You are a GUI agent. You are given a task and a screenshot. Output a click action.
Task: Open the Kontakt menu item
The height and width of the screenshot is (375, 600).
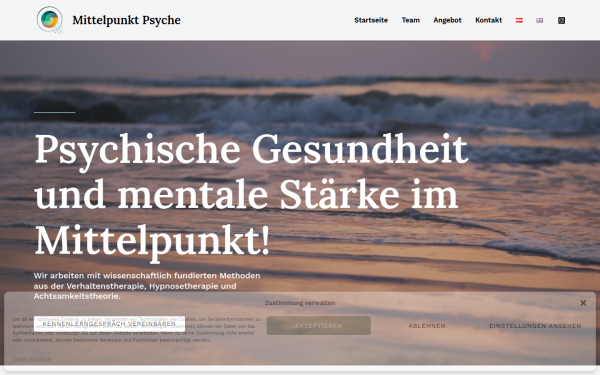point(488,20)
